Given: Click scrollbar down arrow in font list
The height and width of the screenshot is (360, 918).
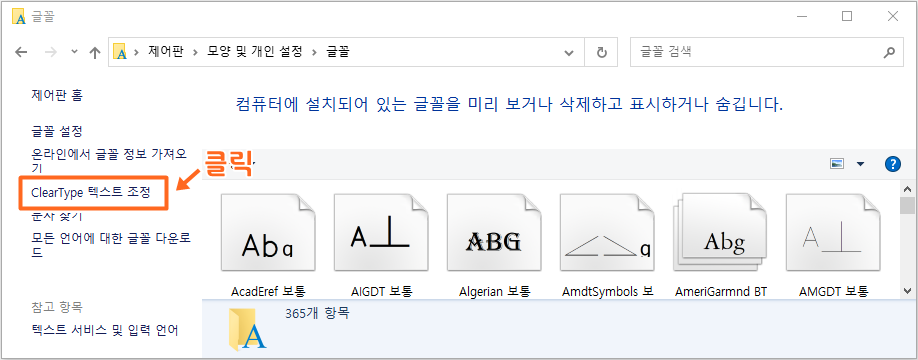Looking at the screenshot, I should (x=907, y=290).
